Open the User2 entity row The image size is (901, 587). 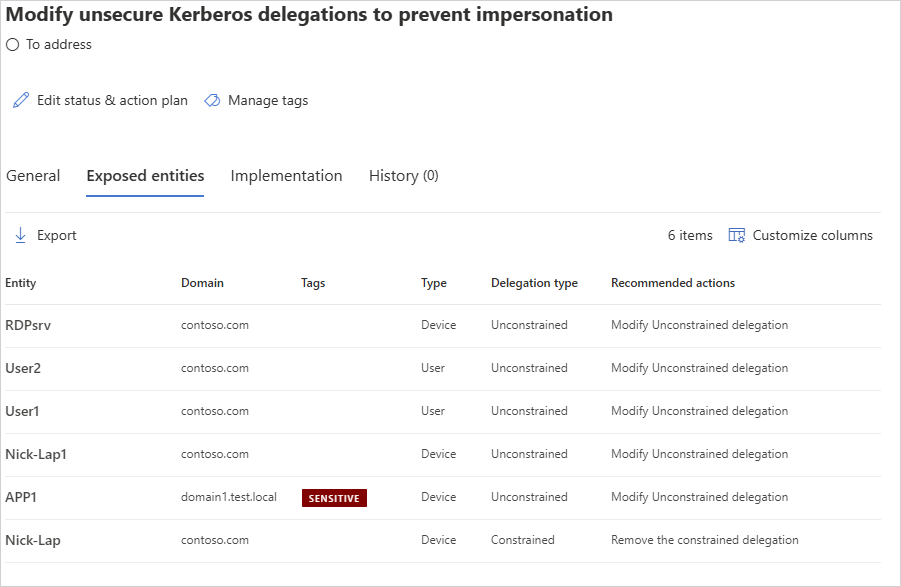point(23,368)
